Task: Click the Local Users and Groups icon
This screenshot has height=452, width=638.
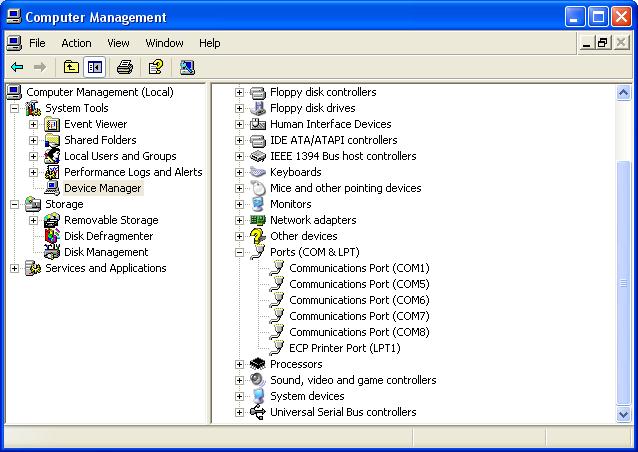Action: 52,156
